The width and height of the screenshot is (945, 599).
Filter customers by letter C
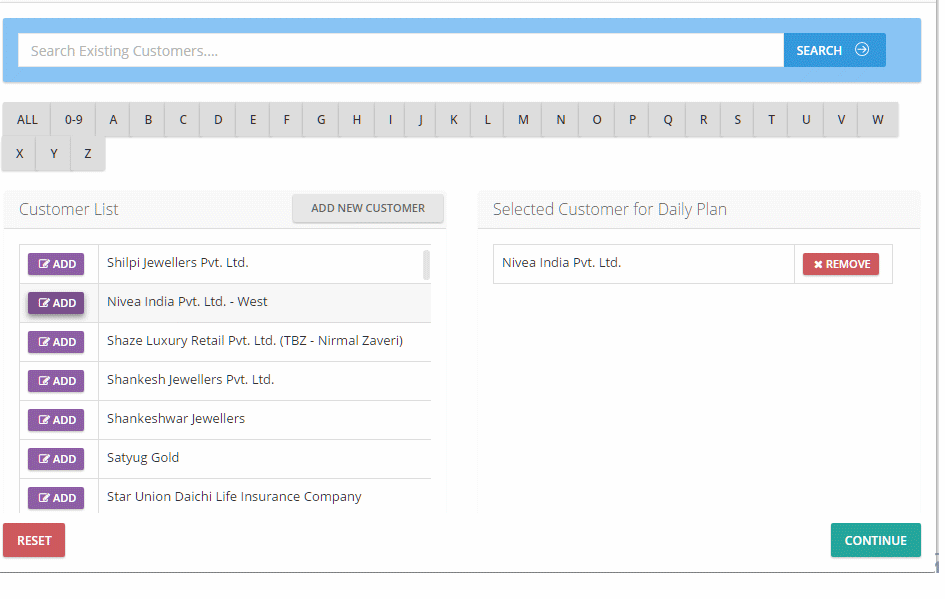pyautogui.click(x=183, y=119)
